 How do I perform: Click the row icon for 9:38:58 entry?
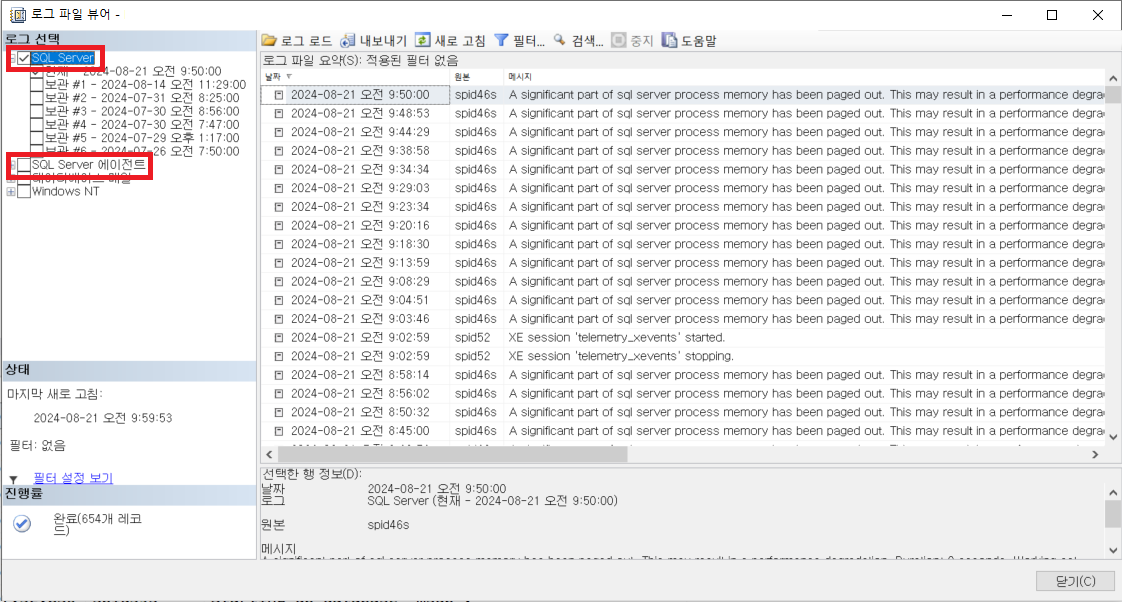(279, 150)
